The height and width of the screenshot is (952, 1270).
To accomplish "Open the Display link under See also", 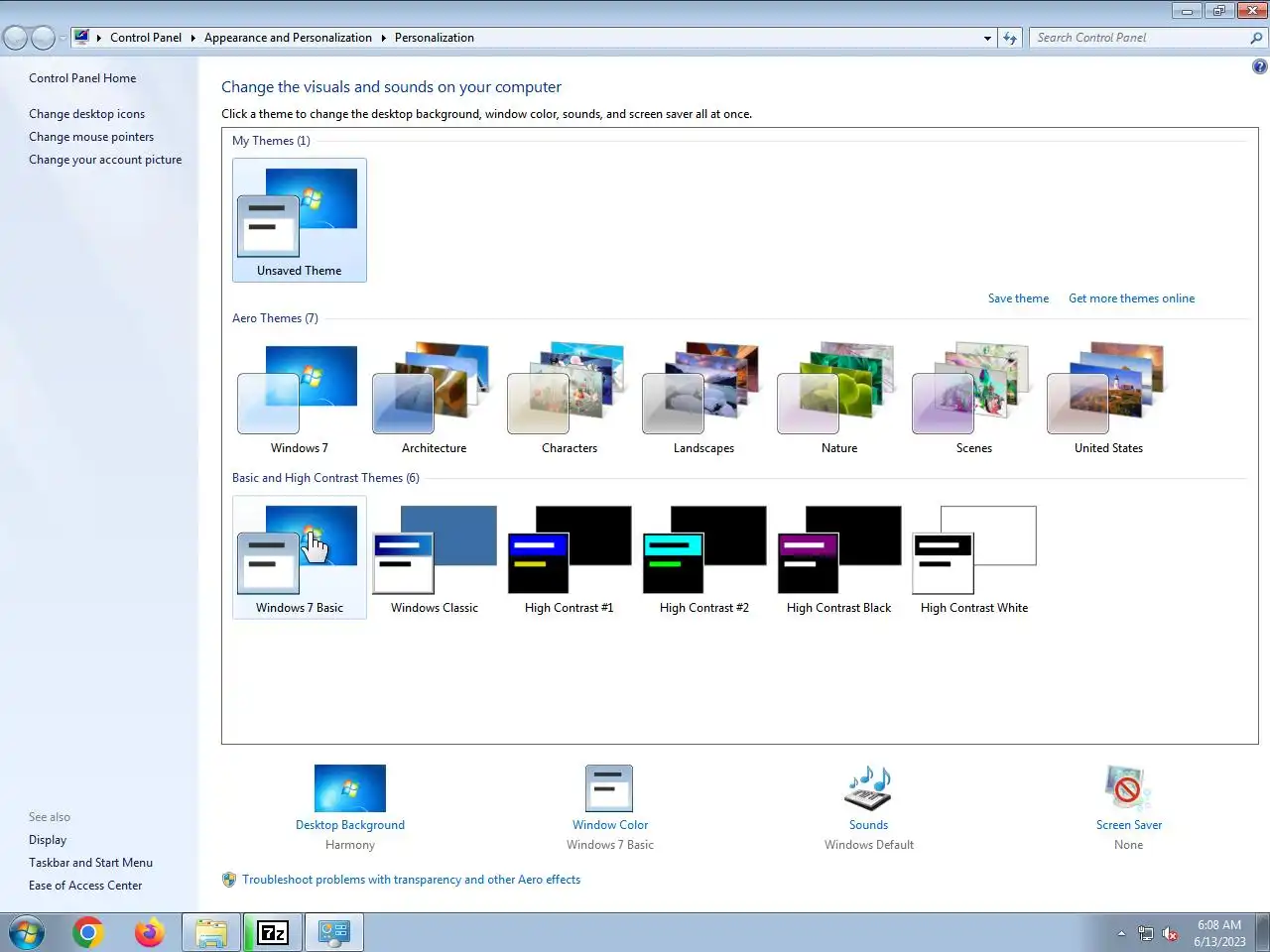I will 48,840.
